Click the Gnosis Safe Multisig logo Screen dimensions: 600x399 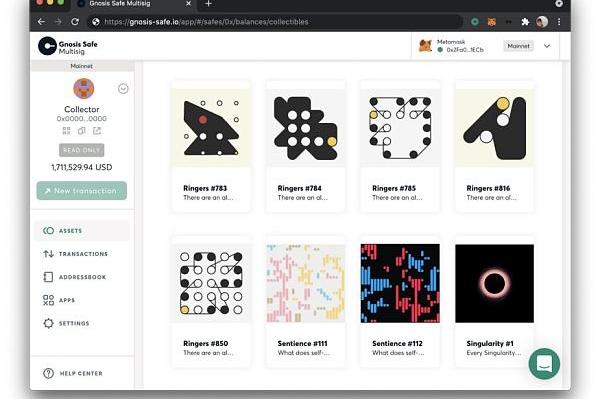pos(68,46)
